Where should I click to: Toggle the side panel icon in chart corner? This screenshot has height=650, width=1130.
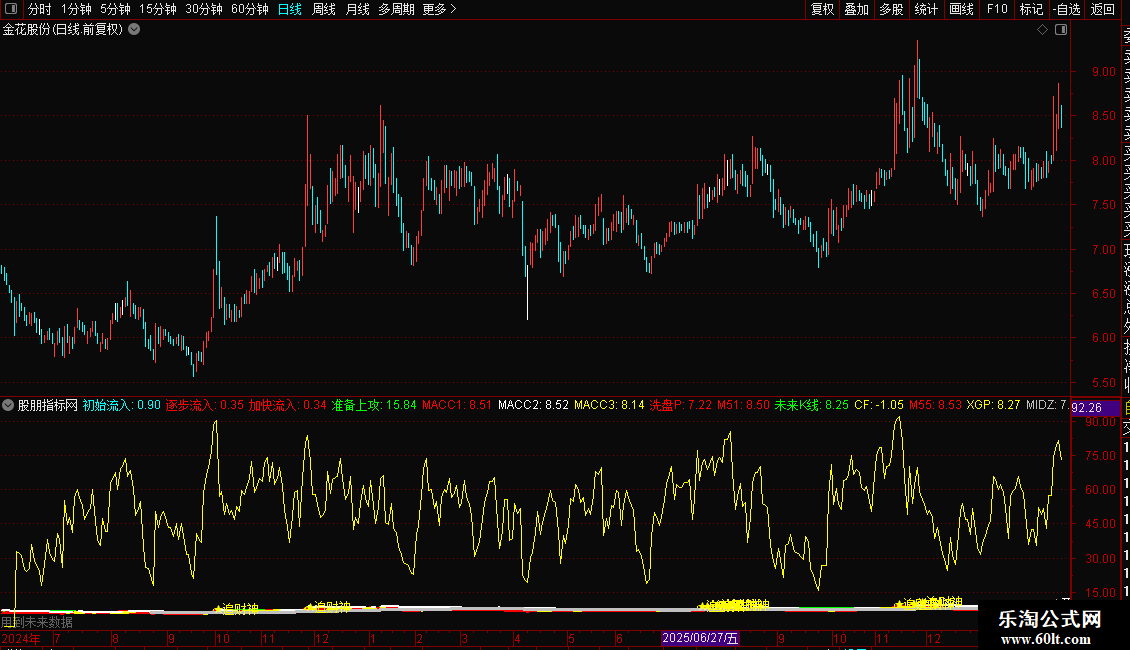click(1061, 30)
